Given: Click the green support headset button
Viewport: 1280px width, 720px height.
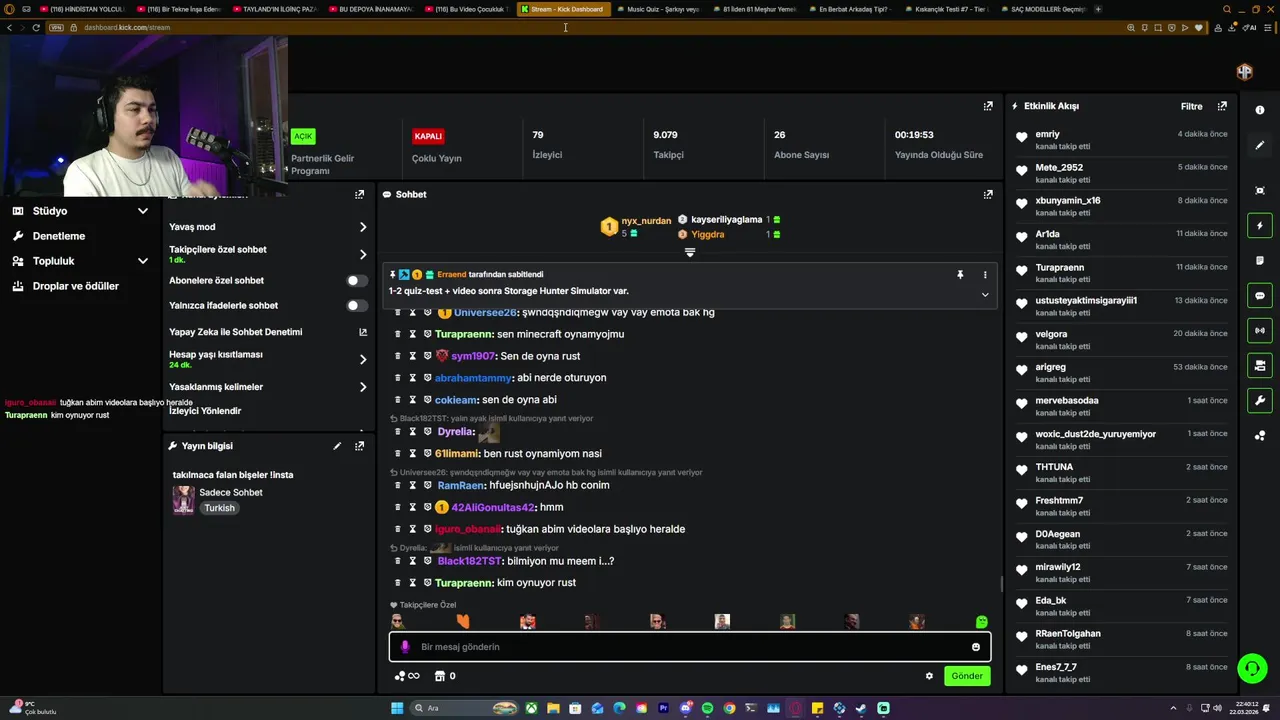Looking at the screenshot, I should (1251, 668).
